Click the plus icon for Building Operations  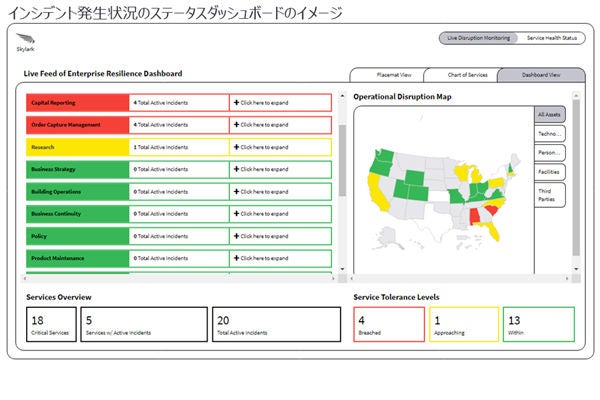(x=237, y=192)
